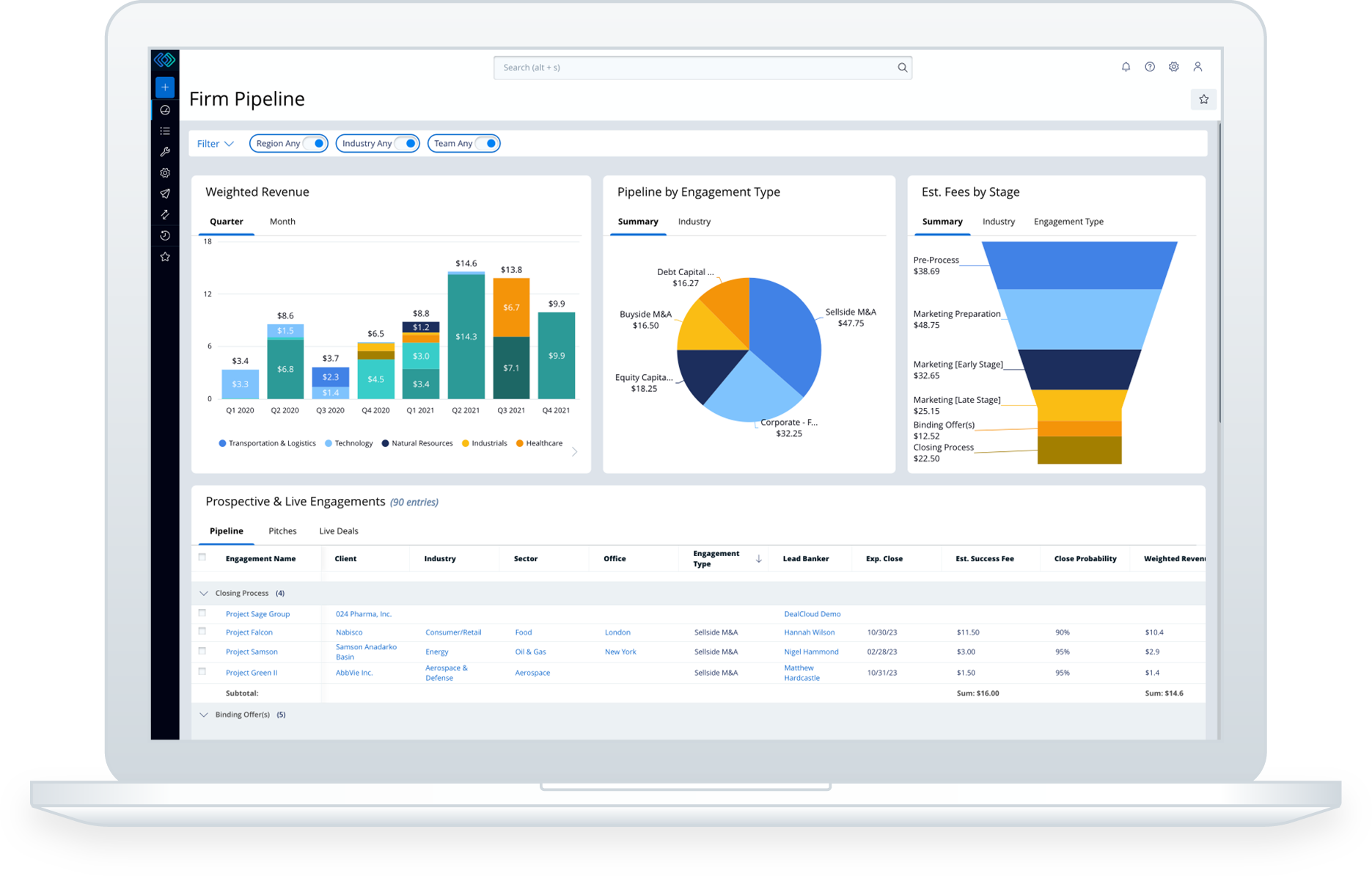Image resolution: width=1372 pixels, height=876 pixels.
Task: Collapse the Closing Process group
Action: click(203, 593)
